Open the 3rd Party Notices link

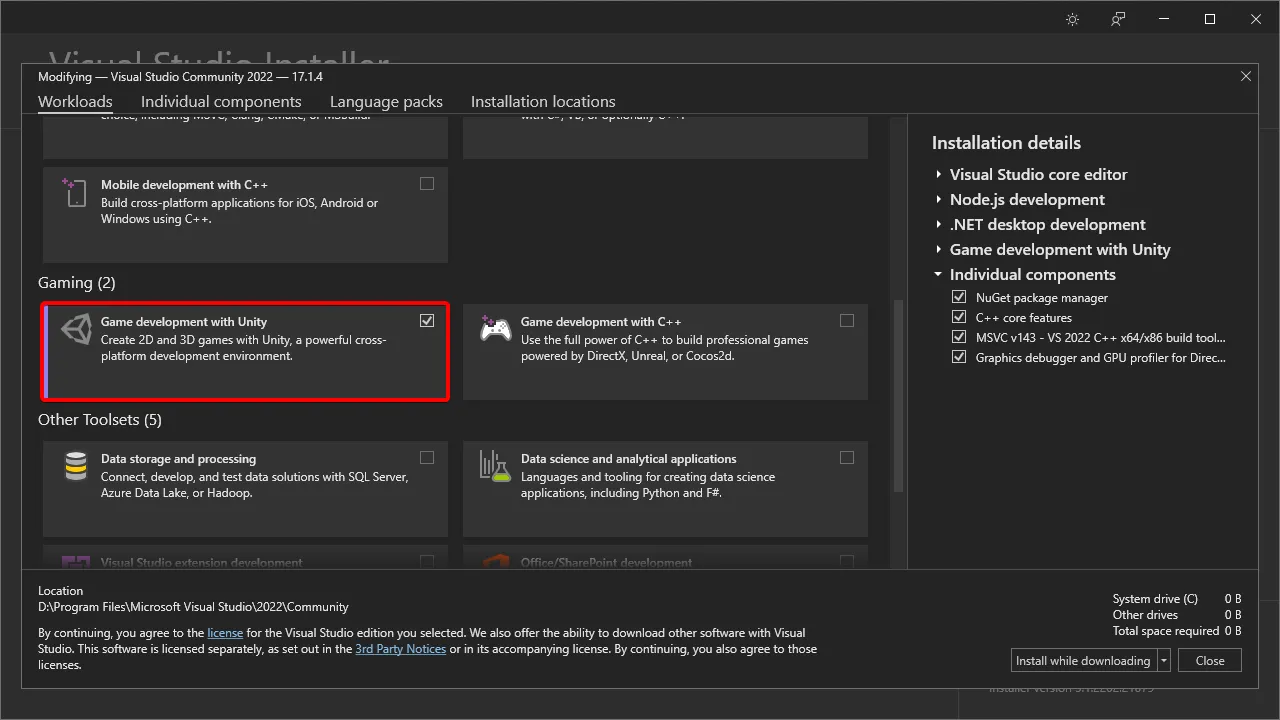401,649
